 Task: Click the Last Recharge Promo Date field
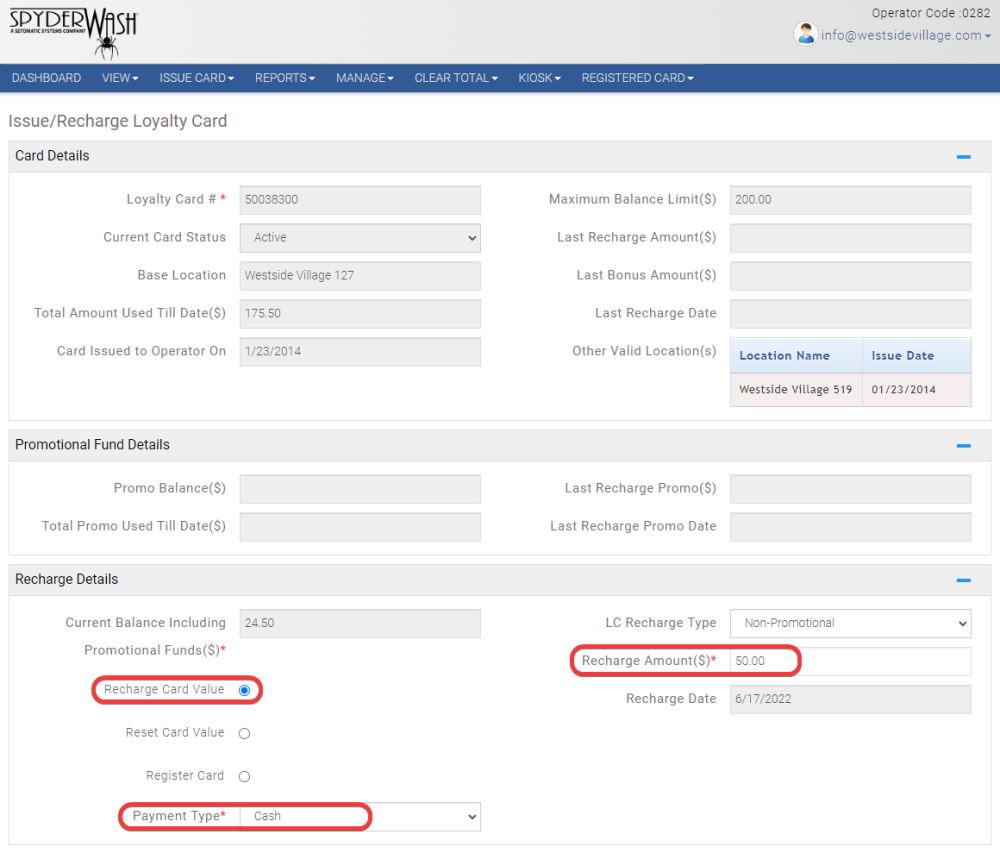851,527
